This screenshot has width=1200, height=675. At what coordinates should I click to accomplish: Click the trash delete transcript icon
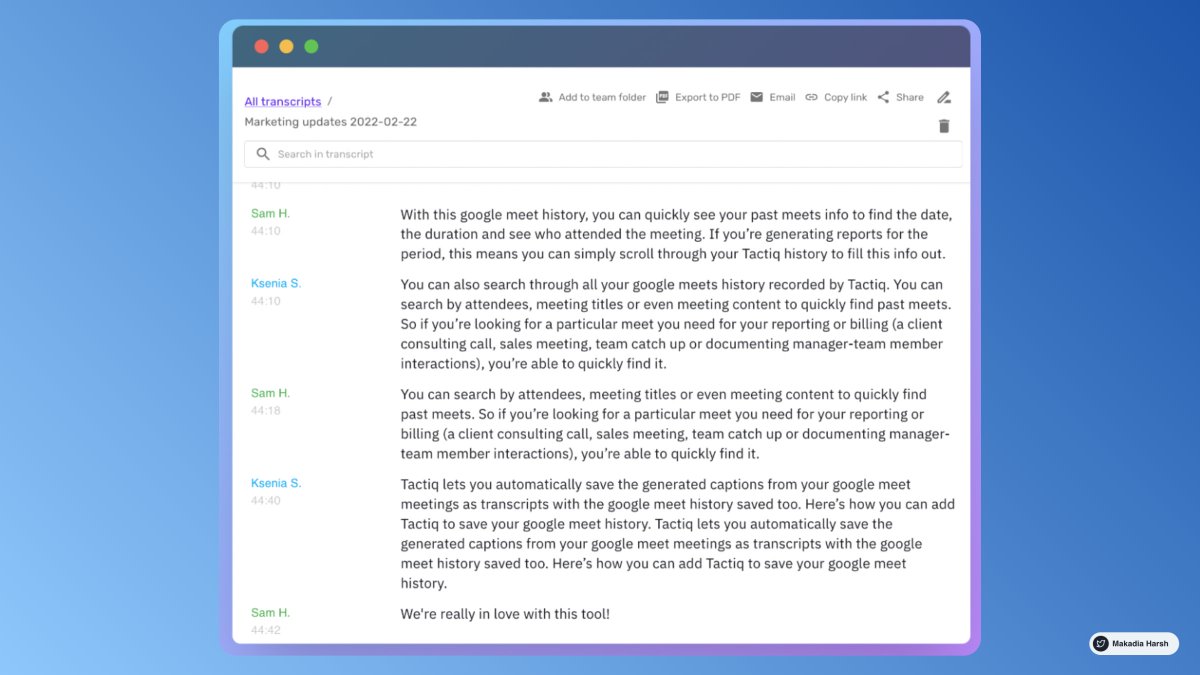tap(944, 126)
